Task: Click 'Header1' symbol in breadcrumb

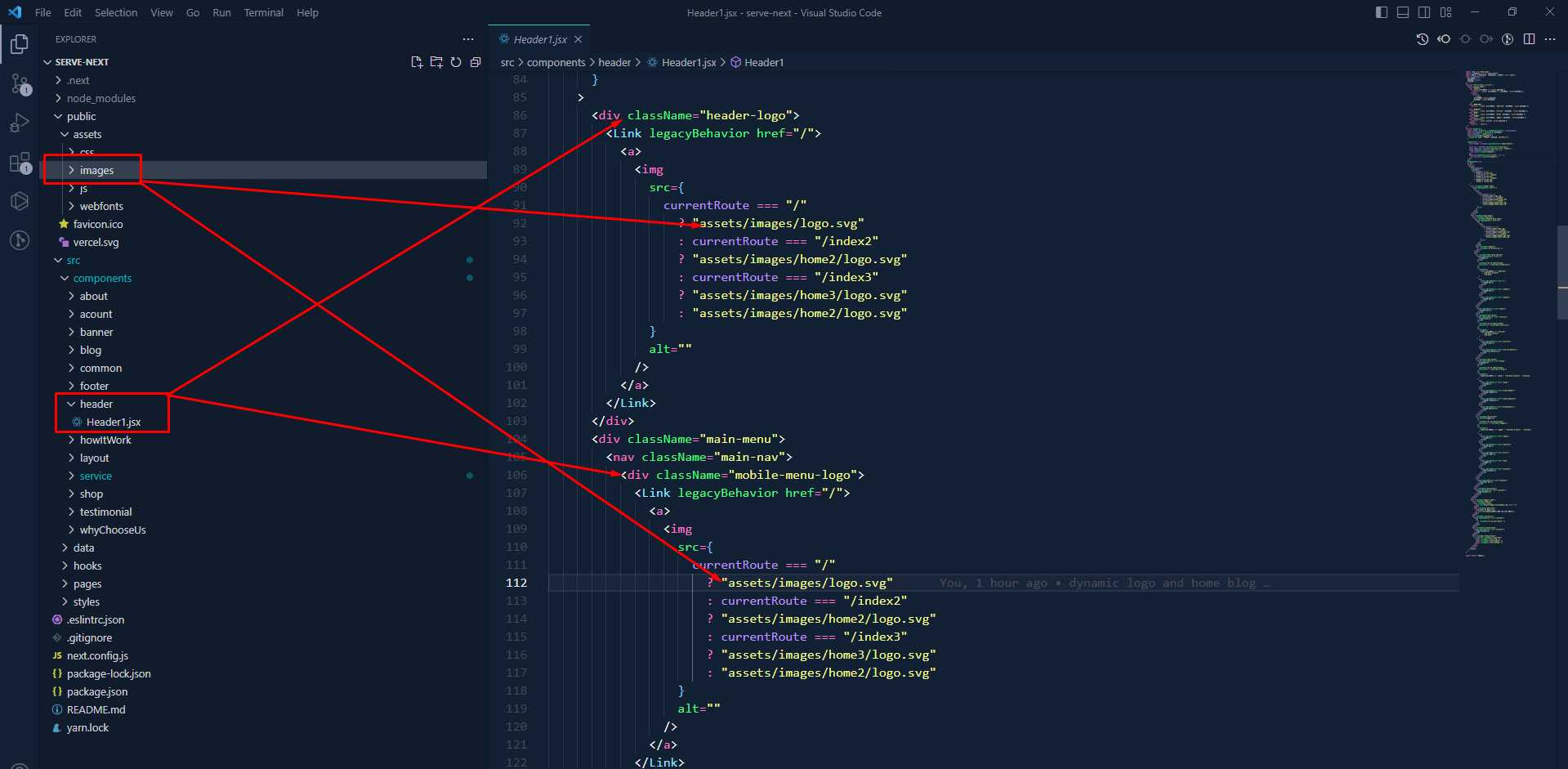Action: coord(764,62)
